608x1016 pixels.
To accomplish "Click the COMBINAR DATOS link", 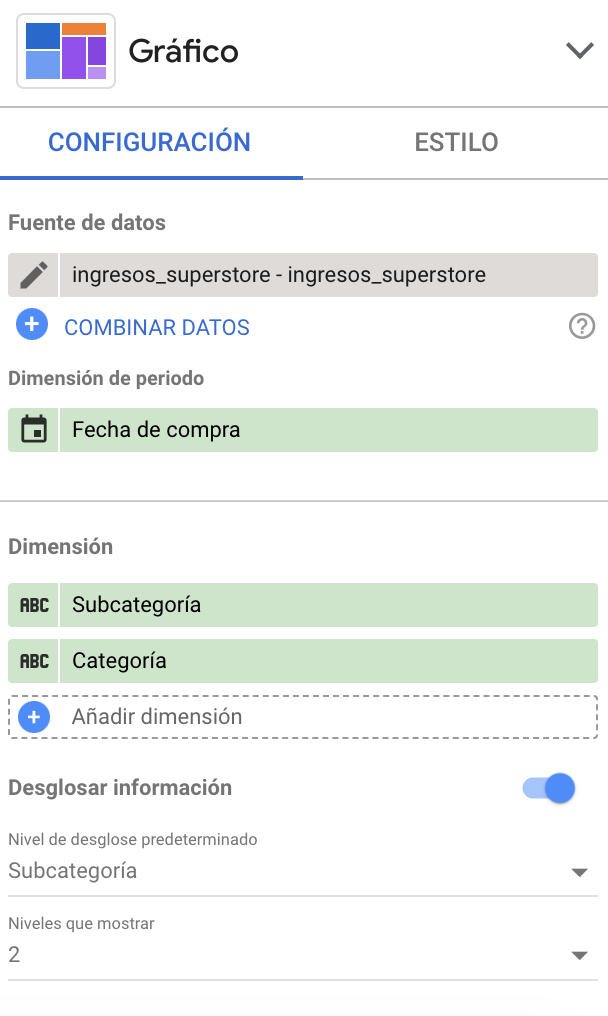I will coord(157,327).
